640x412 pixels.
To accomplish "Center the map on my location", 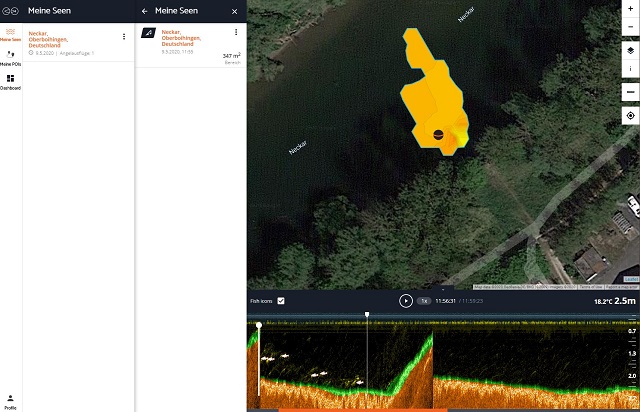I will tap(631, 116).
